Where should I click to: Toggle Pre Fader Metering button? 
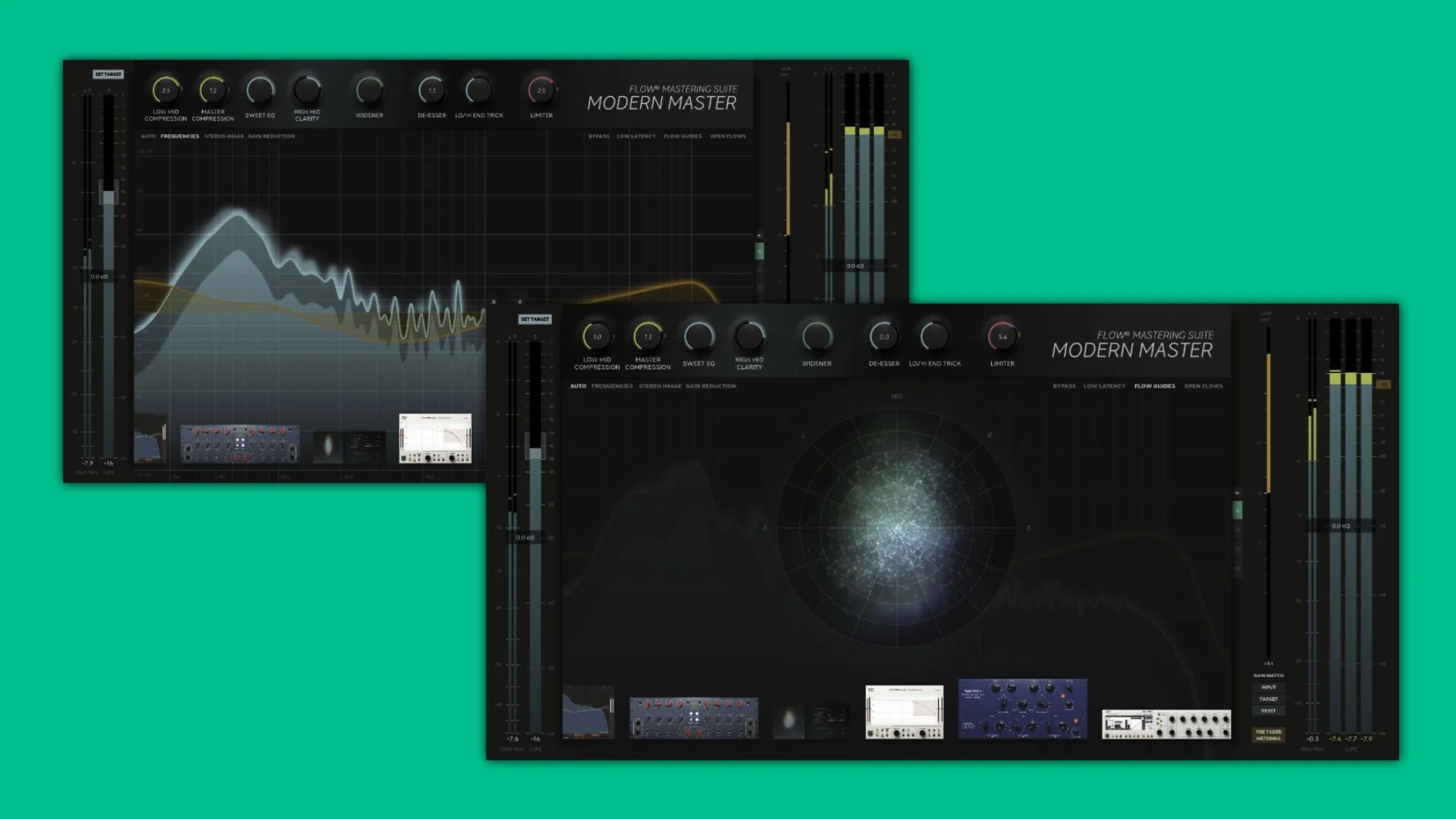pos(1268,735)
